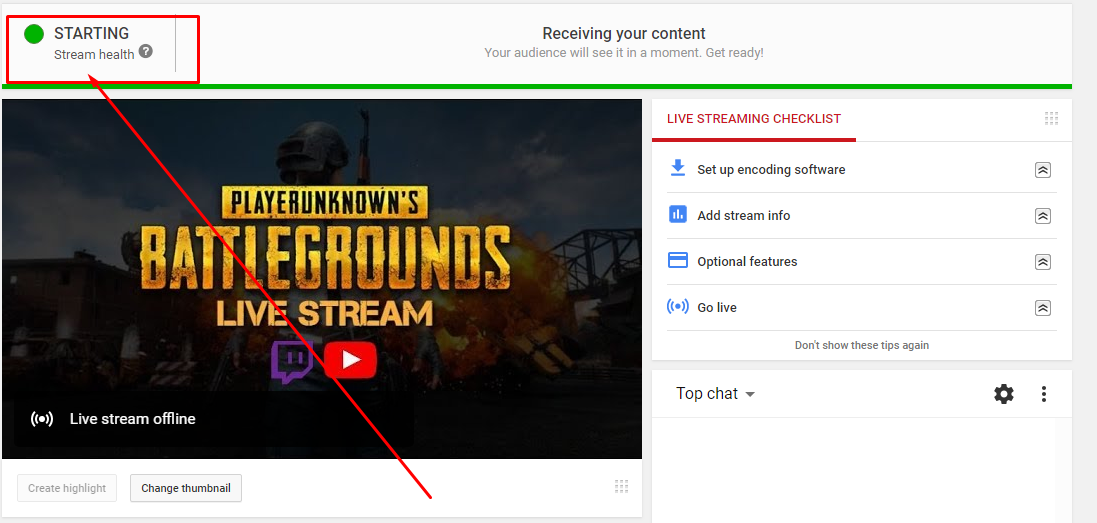Click the Optional features label
This screenshot has height=523, width=1097.
click(x=747, y=262)
